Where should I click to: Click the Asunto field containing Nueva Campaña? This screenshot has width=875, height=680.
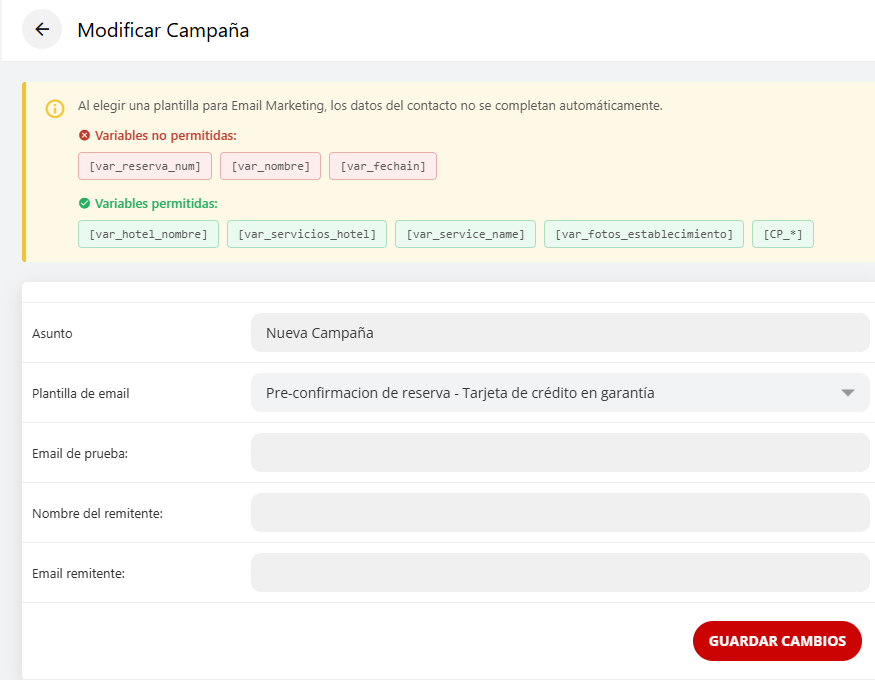(x=560, y=333)
